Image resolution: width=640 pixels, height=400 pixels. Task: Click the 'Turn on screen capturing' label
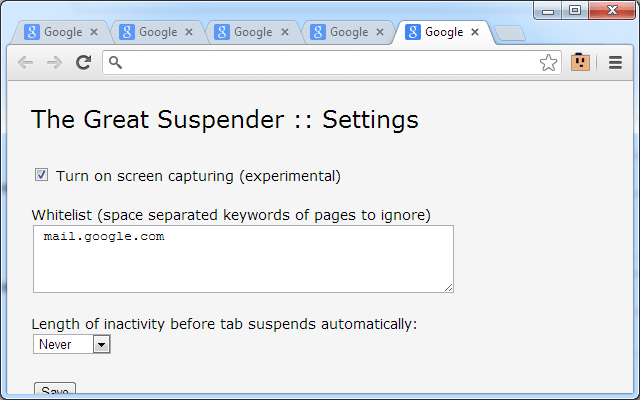[198, 176]
